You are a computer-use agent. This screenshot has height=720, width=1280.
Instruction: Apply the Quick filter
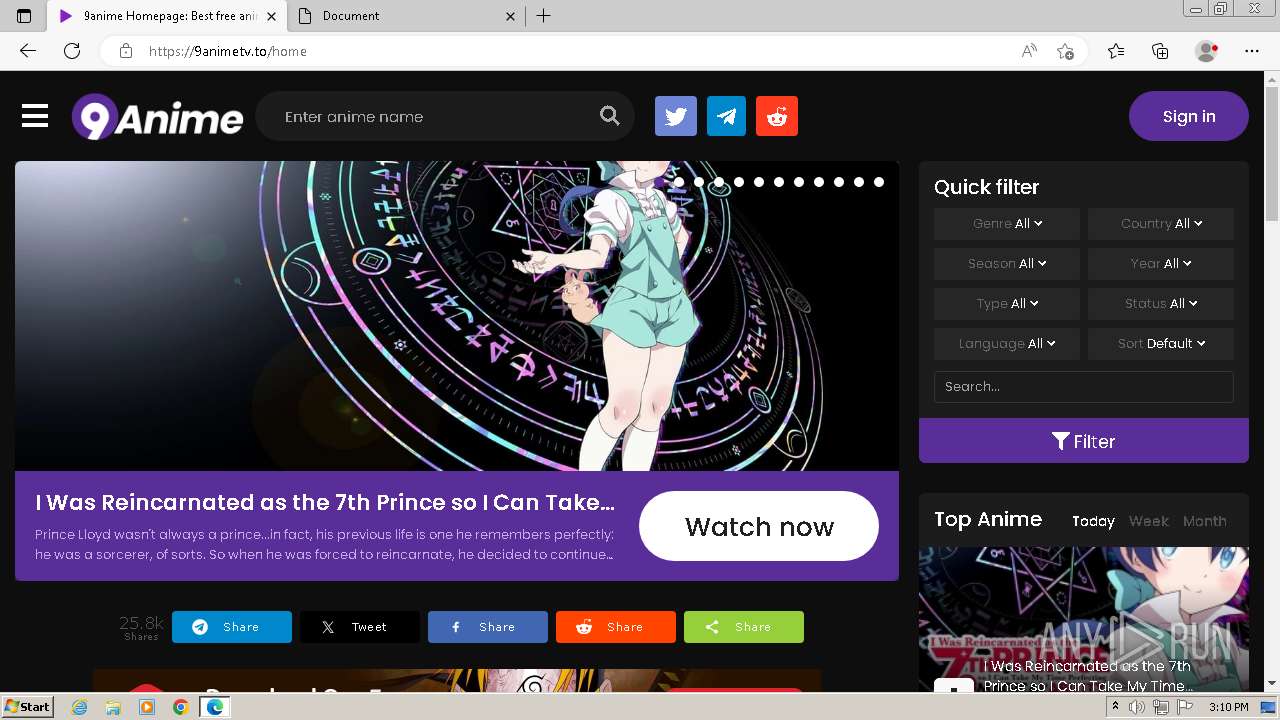click(x=1084, y=441)
